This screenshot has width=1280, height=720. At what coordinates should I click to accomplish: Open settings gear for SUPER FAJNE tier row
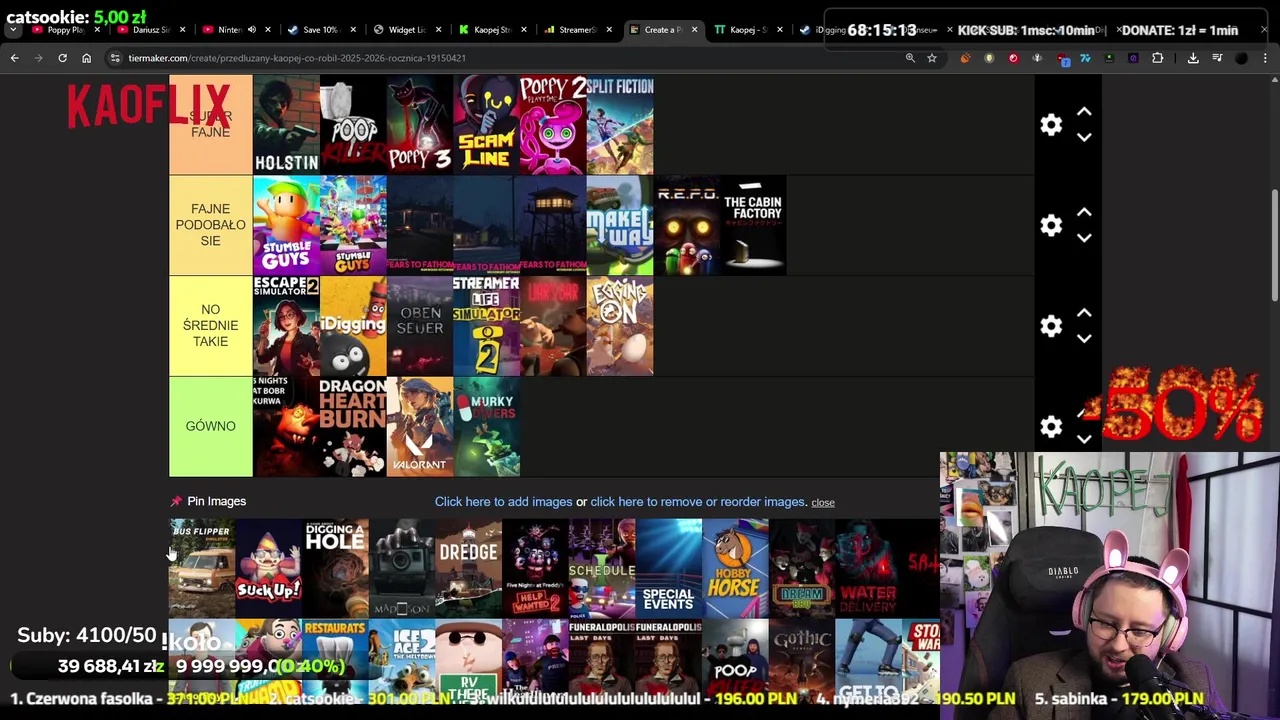pos(1051,125)
